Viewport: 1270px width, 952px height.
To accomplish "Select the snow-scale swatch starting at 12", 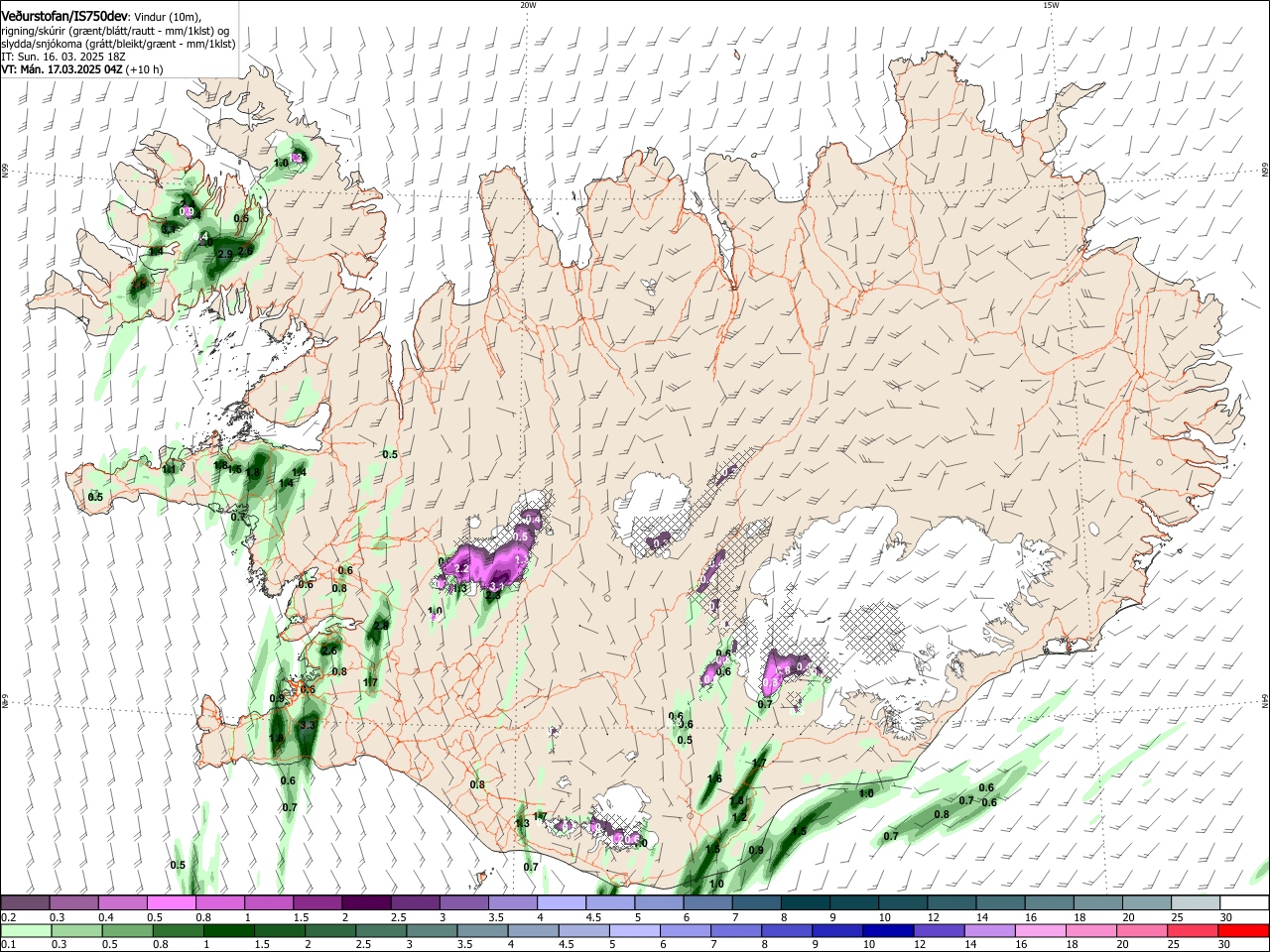I will [x=952, y=903].
